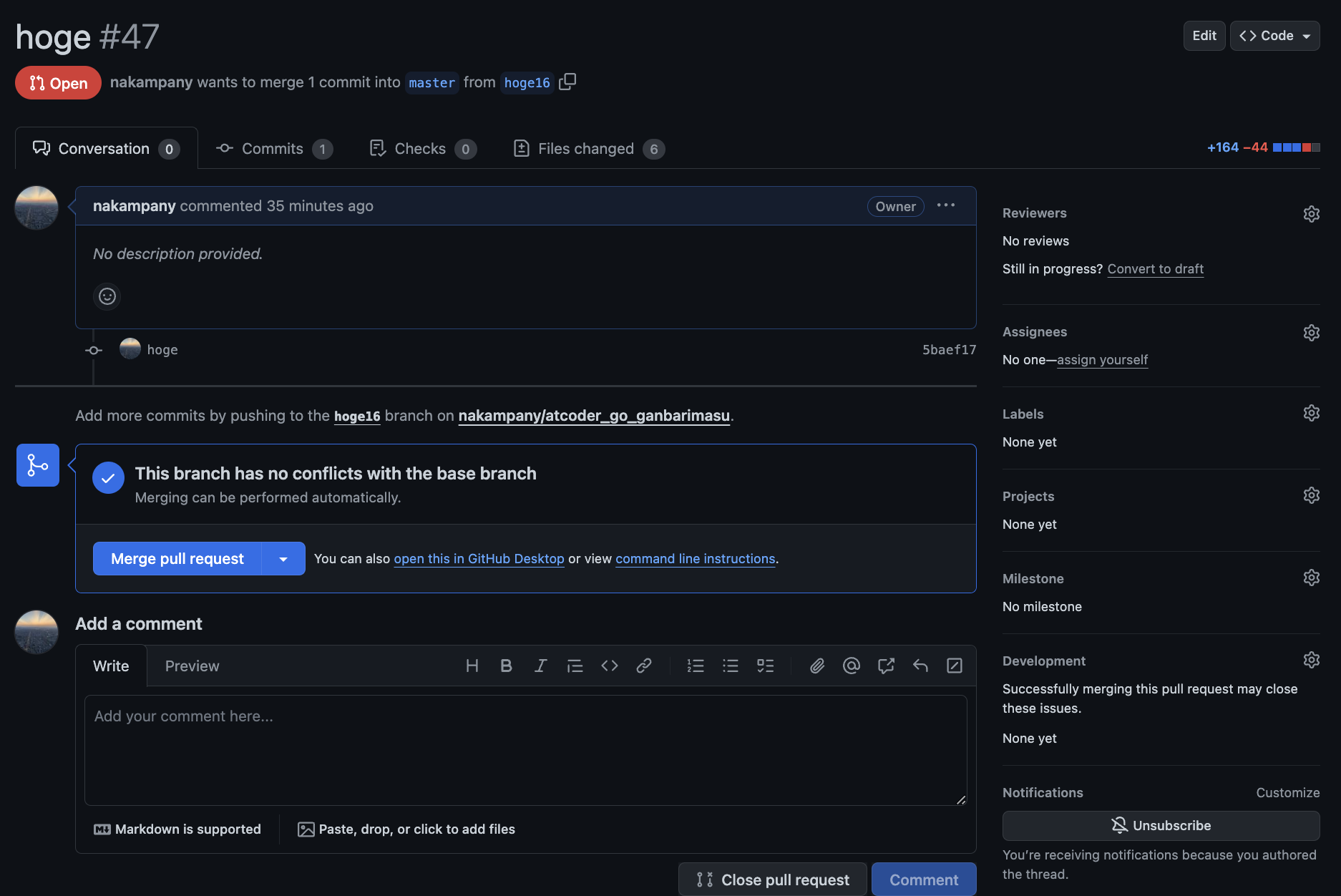Apply bold formatting in comment editor
1341x896 pixels.
click(506, 666)
